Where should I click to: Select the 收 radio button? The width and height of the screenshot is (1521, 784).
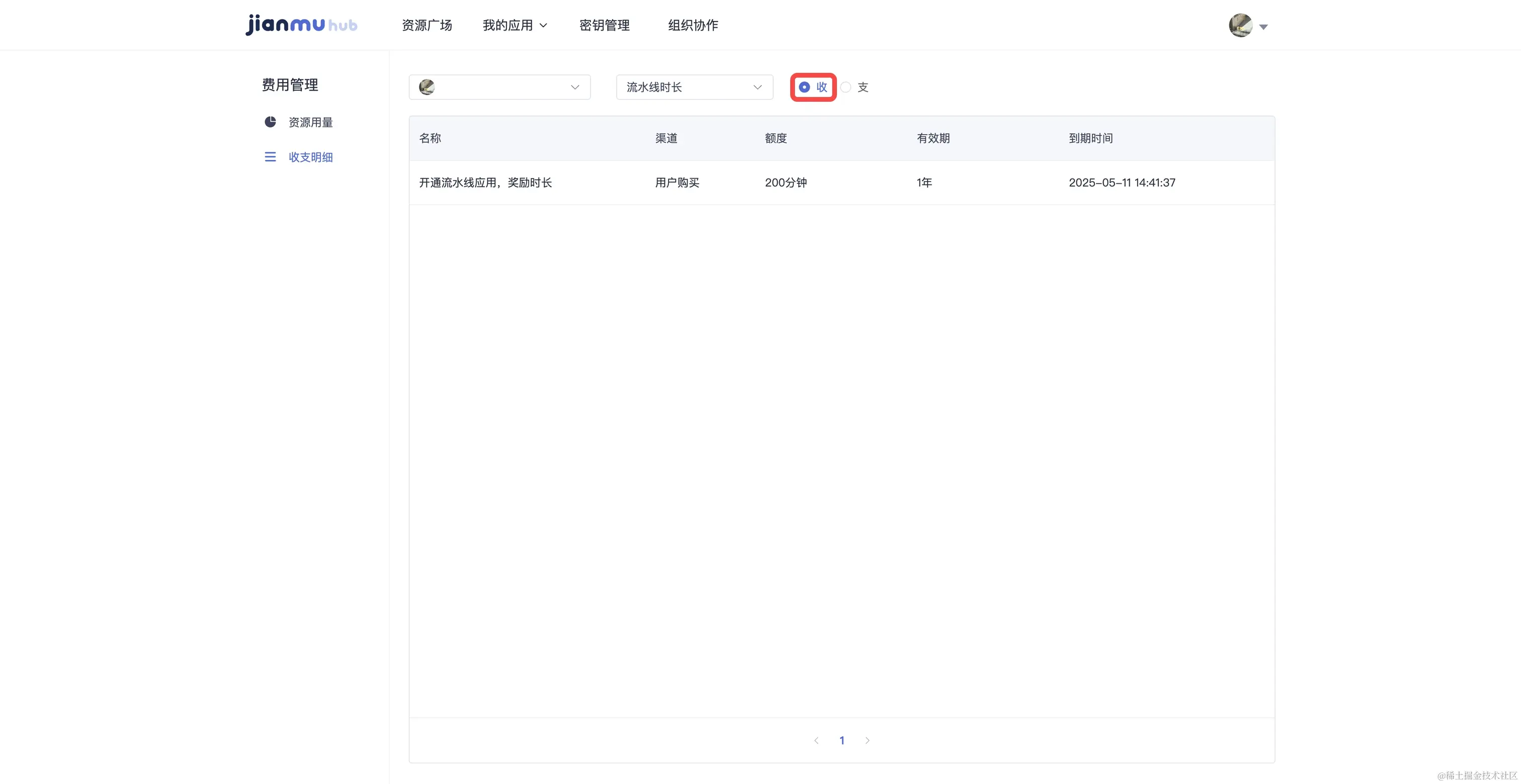[804, 88]
